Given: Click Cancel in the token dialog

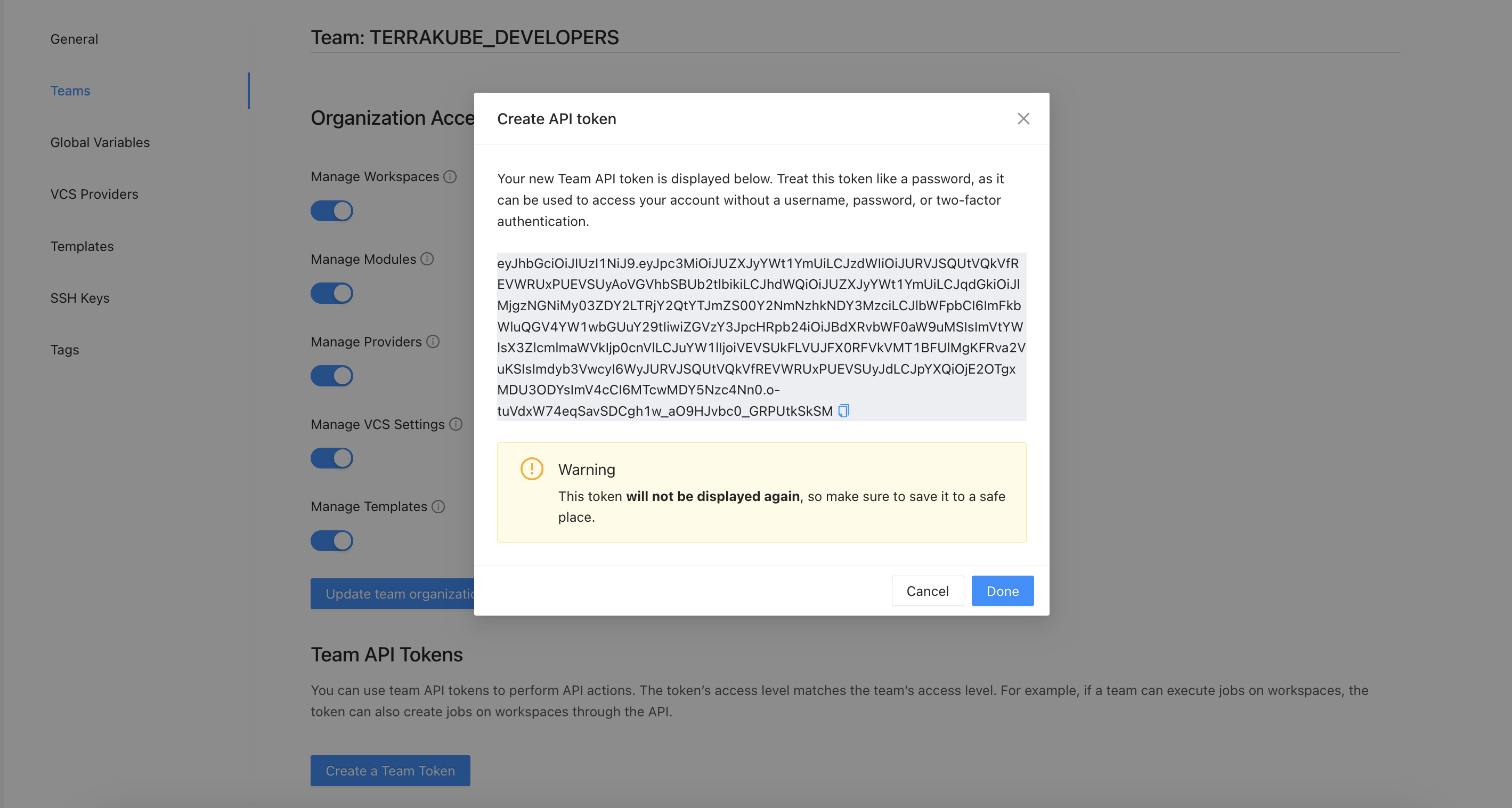Looking at the screenshot, I should click(x=927, y=591).
